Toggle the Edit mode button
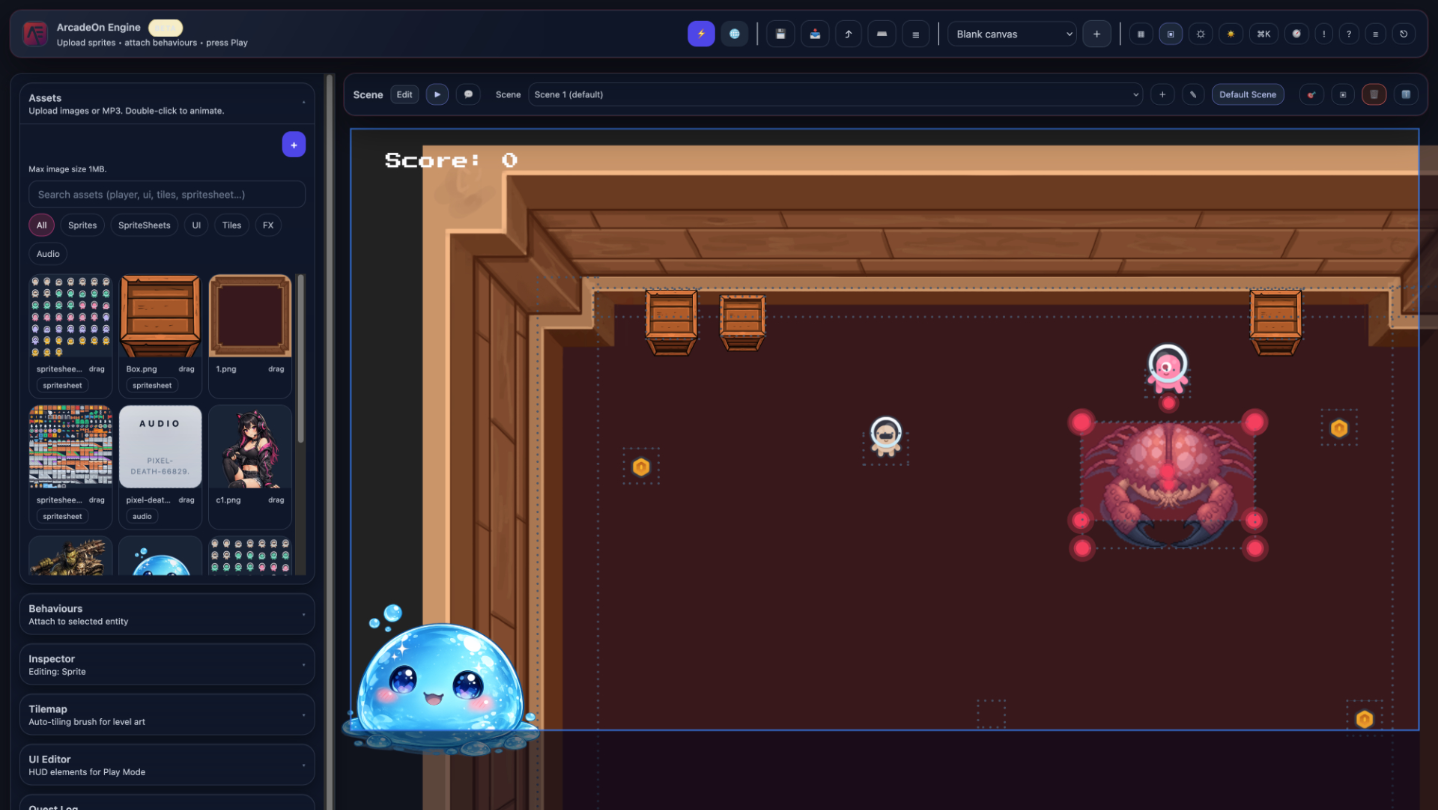Image resolution: width=1438 pixels, height=810 pixels. point(404,95)
